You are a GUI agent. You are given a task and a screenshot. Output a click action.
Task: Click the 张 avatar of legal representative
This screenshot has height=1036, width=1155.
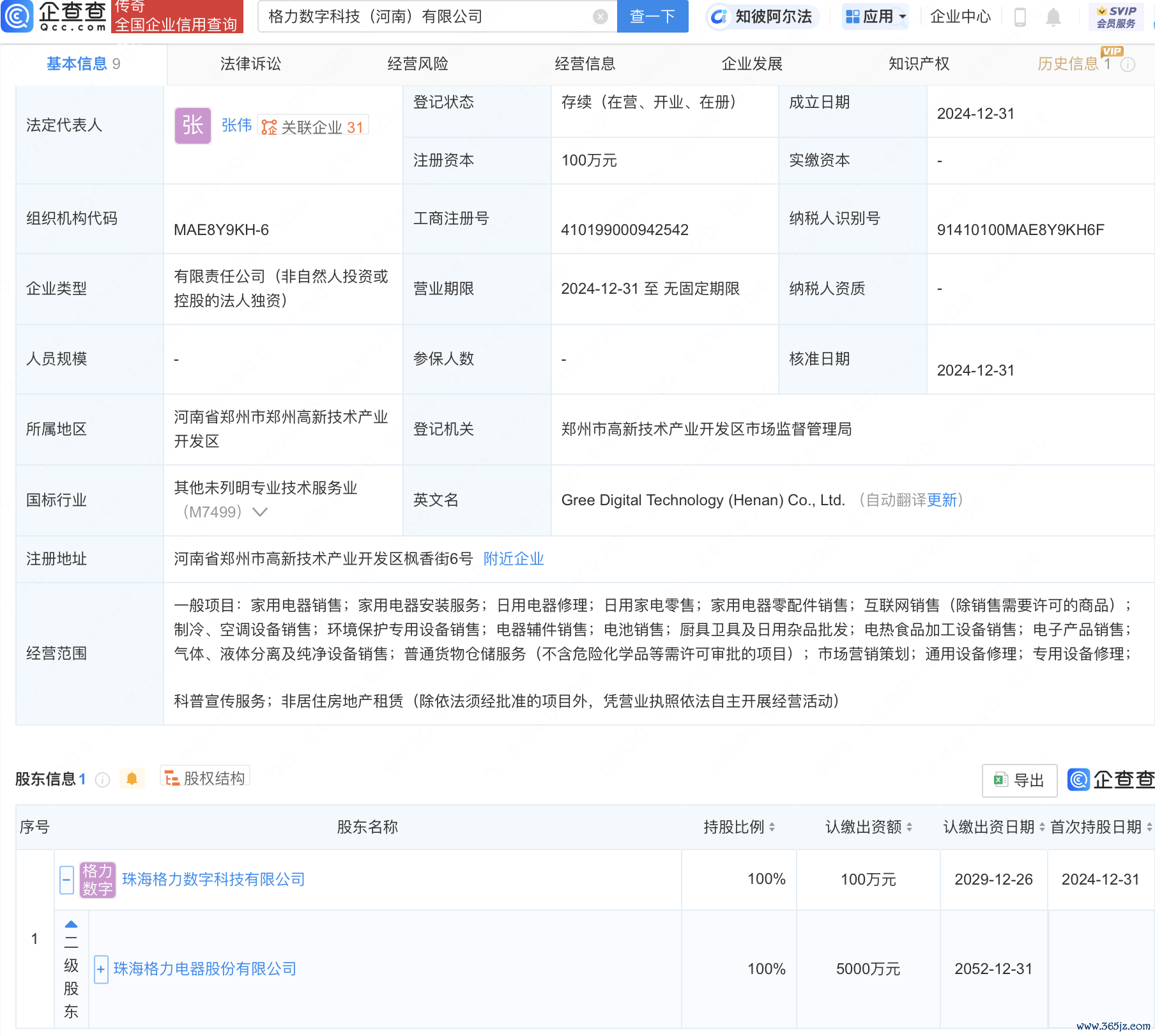192,125
